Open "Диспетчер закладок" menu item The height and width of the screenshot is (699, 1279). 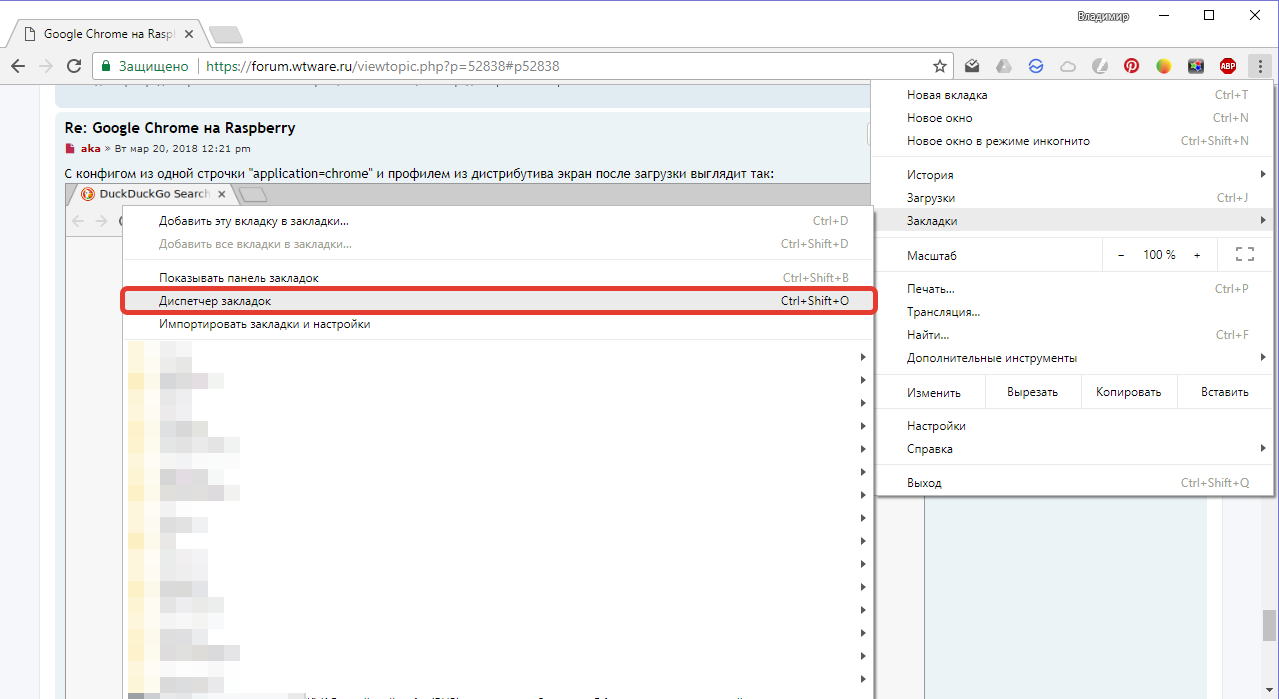tap(215, 301)
